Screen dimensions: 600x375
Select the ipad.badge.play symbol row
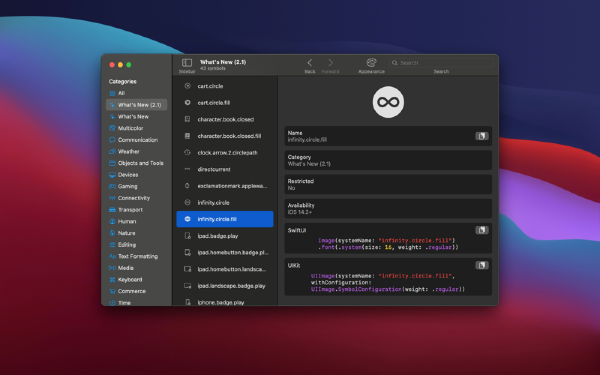coord(225,236)
